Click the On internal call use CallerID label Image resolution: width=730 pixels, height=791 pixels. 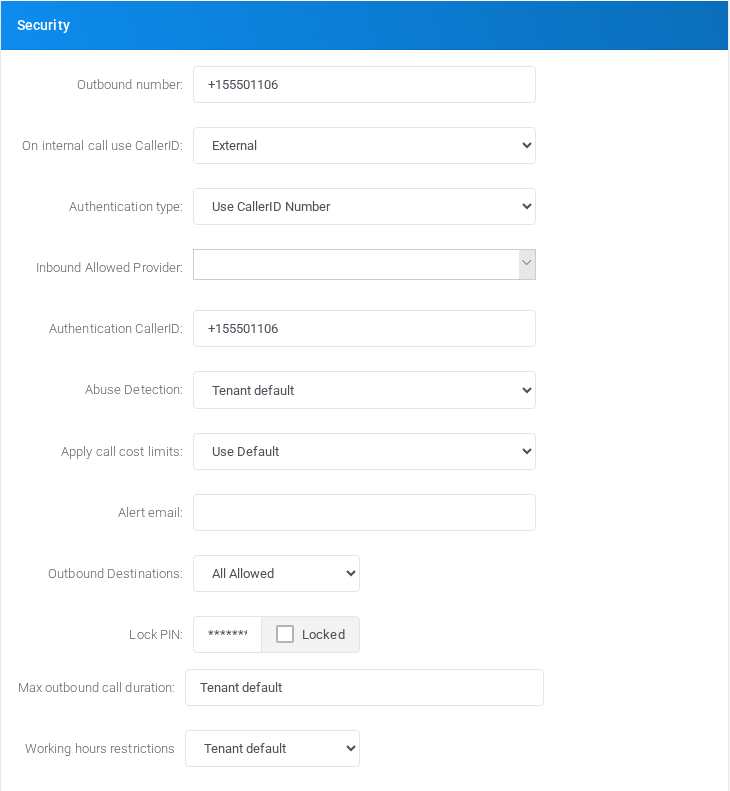(102, 146)
